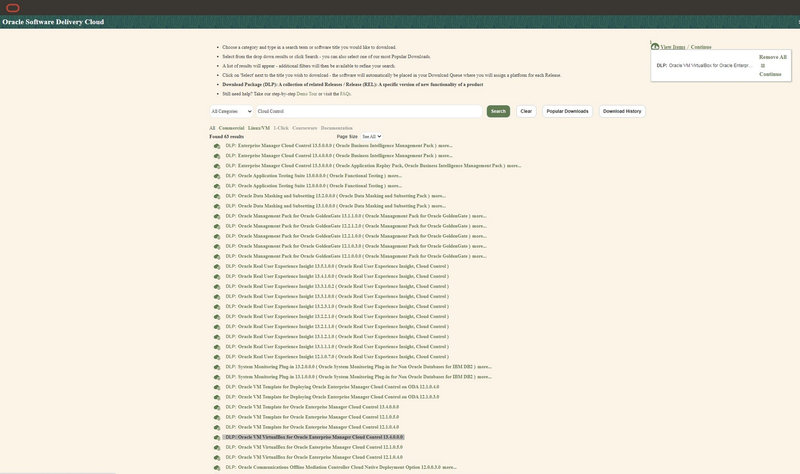800x474 pixels.
Task: Open DLP: Oracle Real User Experience Insight 13.1.2.1.0
Action: tap(337, 337)
